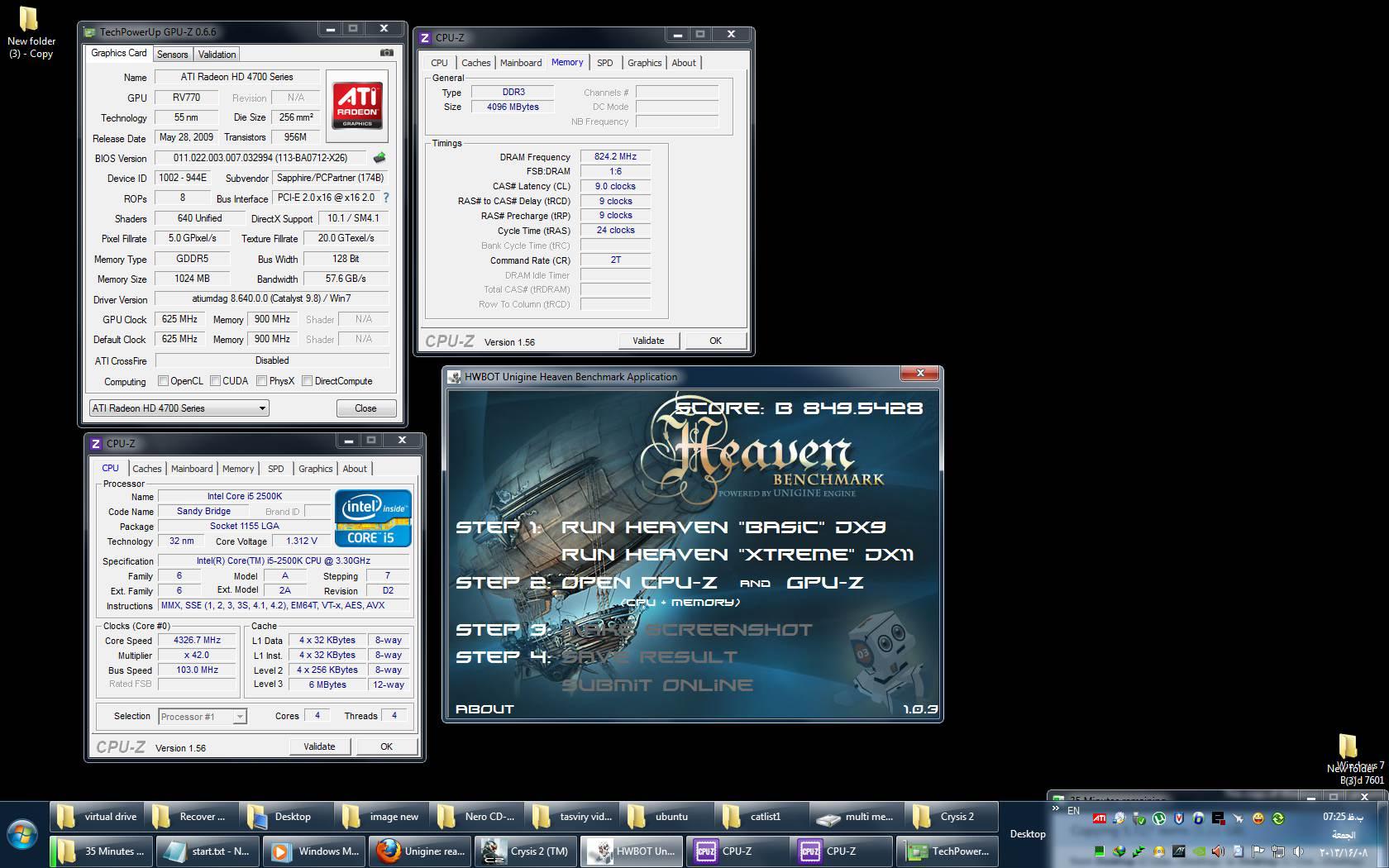Click the GPU-Z Name field 'ATI Radeon HD 4700 Series'
Screen dimensions: 1389x868
pyautogui.click(x=237, y=77)
